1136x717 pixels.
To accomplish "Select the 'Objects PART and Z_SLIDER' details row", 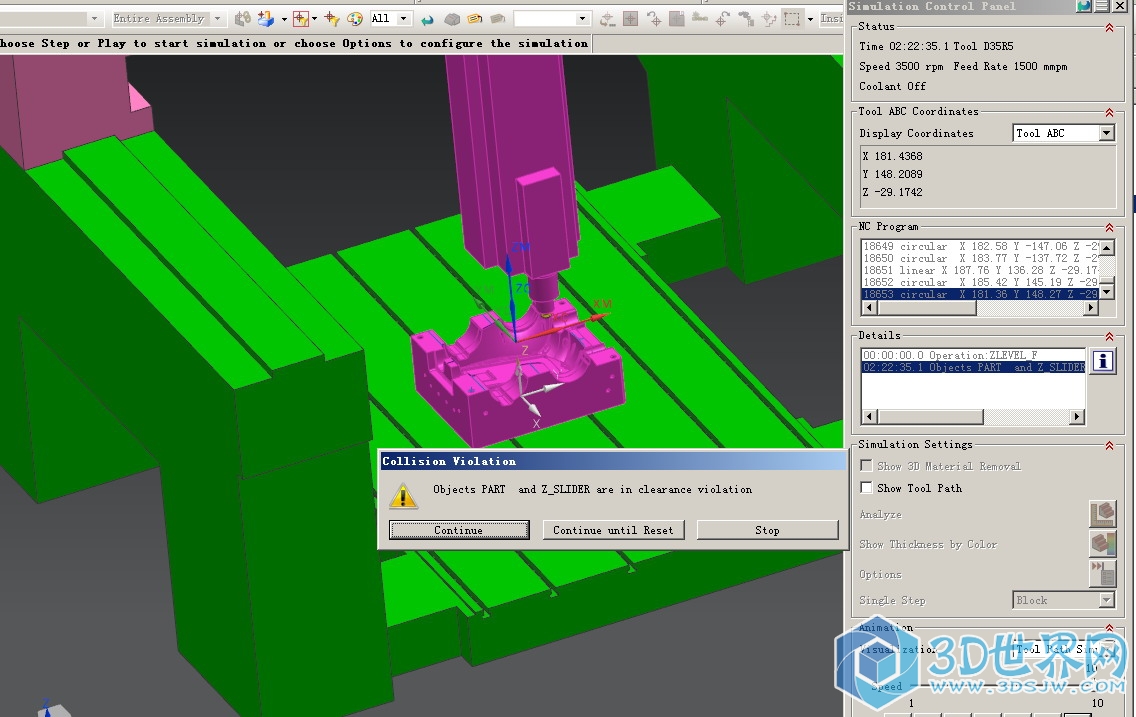I will click(x=973, y=367).
